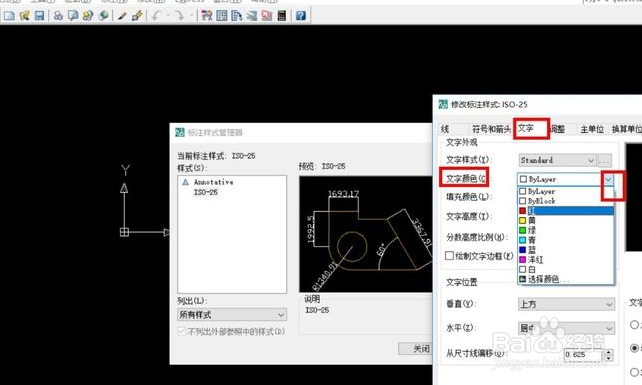The height and width of the screenshot is (385, 642).
Task: Select ISO-25 in the 样式 list
Action: point(206,192)
